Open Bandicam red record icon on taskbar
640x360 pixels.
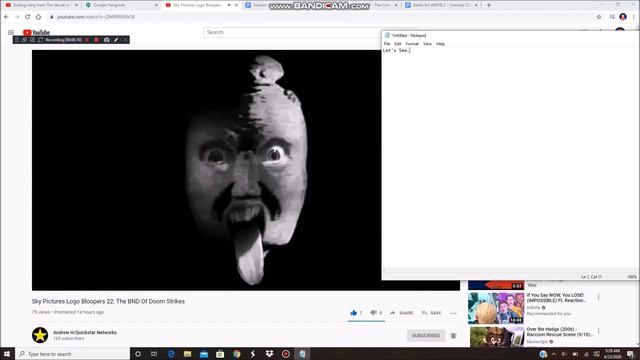[x=286, y=354]
